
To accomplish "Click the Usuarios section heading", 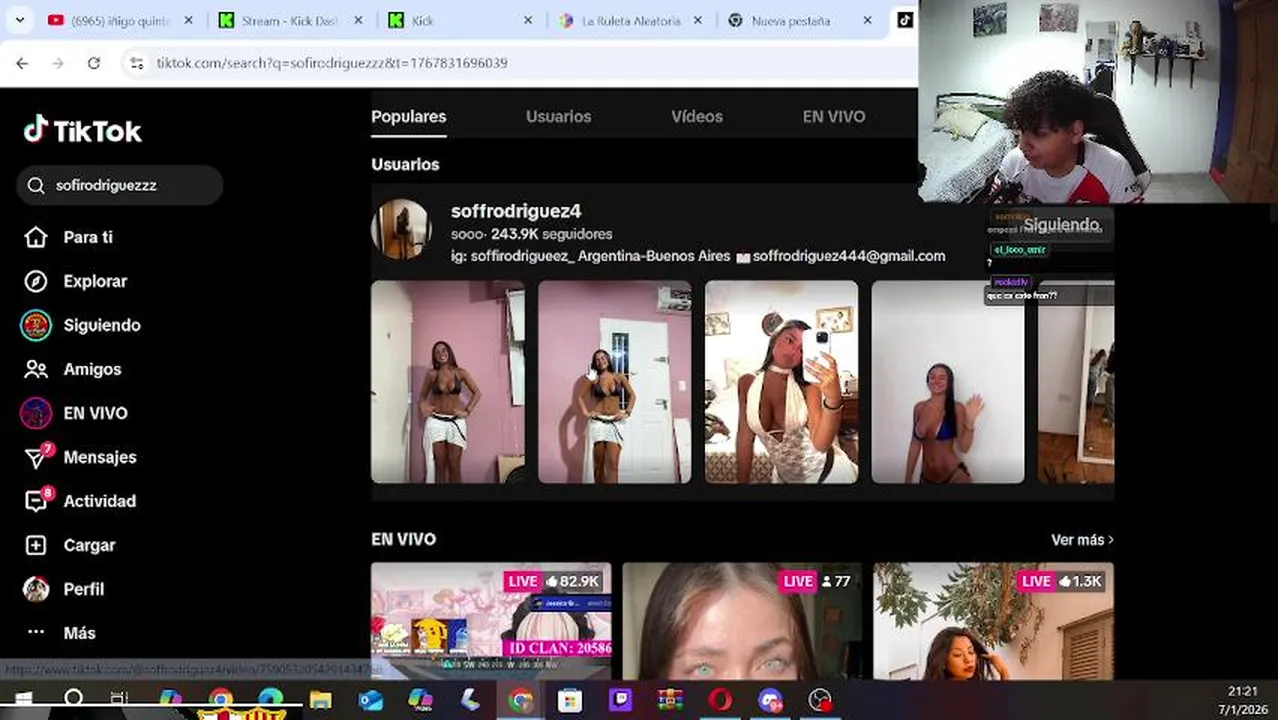I will click(x=405, y=164).
